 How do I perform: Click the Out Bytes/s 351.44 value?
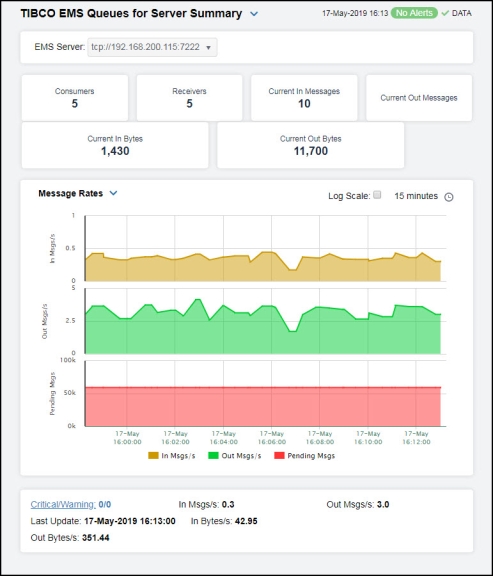(96, 537)
